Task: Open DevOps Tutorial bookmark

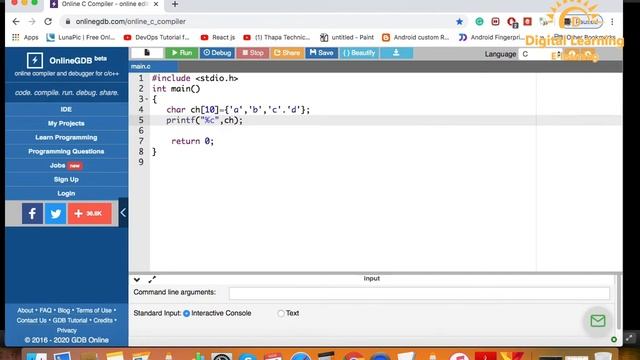Action: point(157,37)
